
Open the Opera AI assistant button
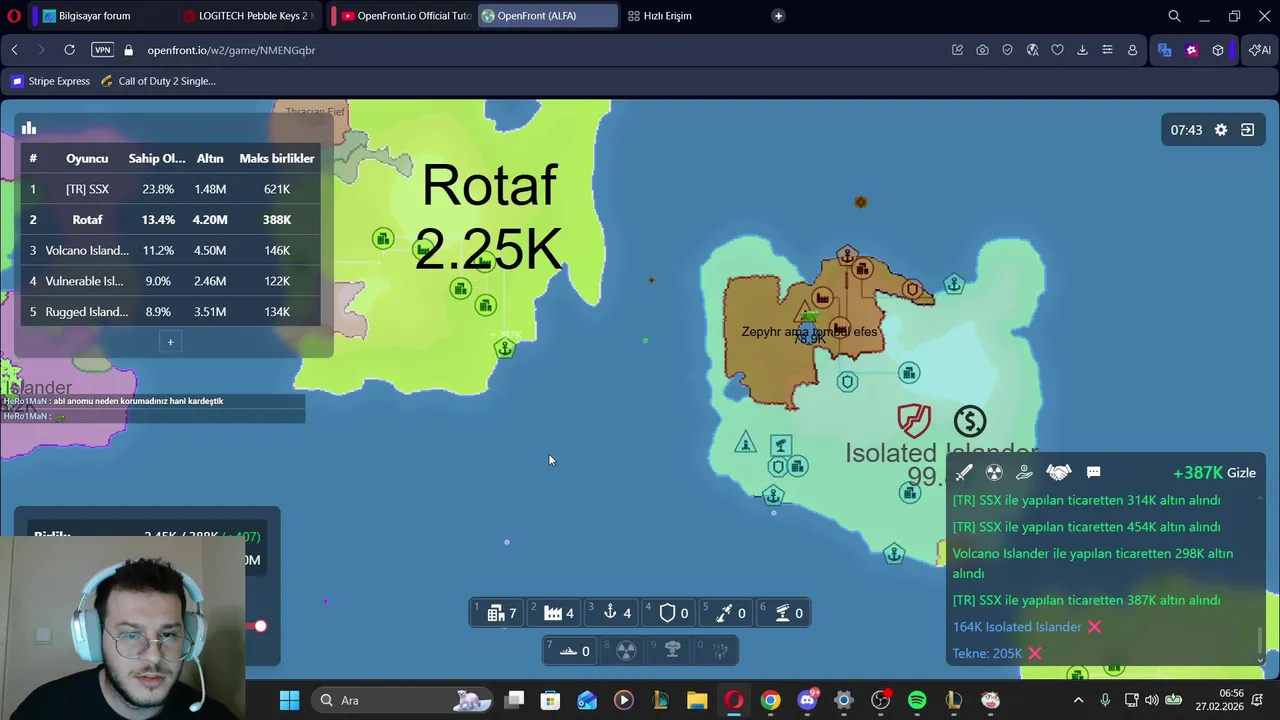click(1260, 50)
